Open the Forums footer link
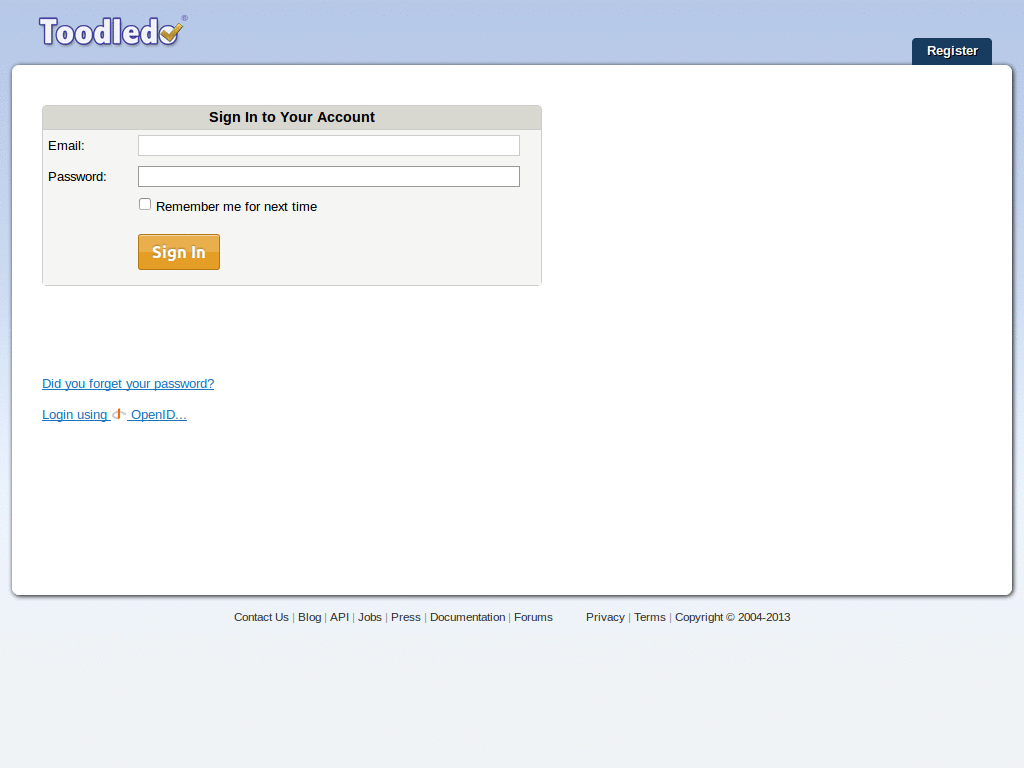 (533, 617)
